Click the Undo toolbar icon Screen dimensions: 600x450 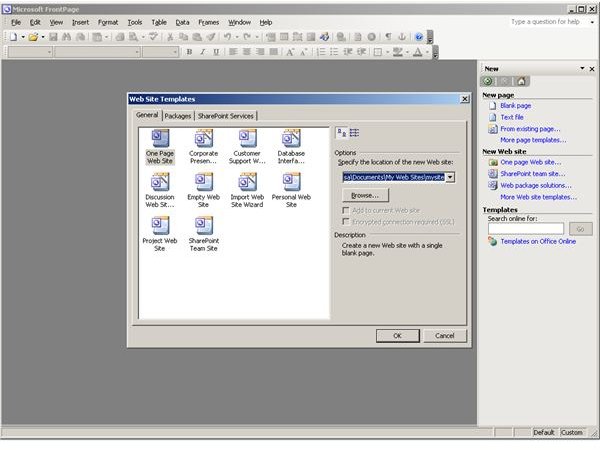227,37
